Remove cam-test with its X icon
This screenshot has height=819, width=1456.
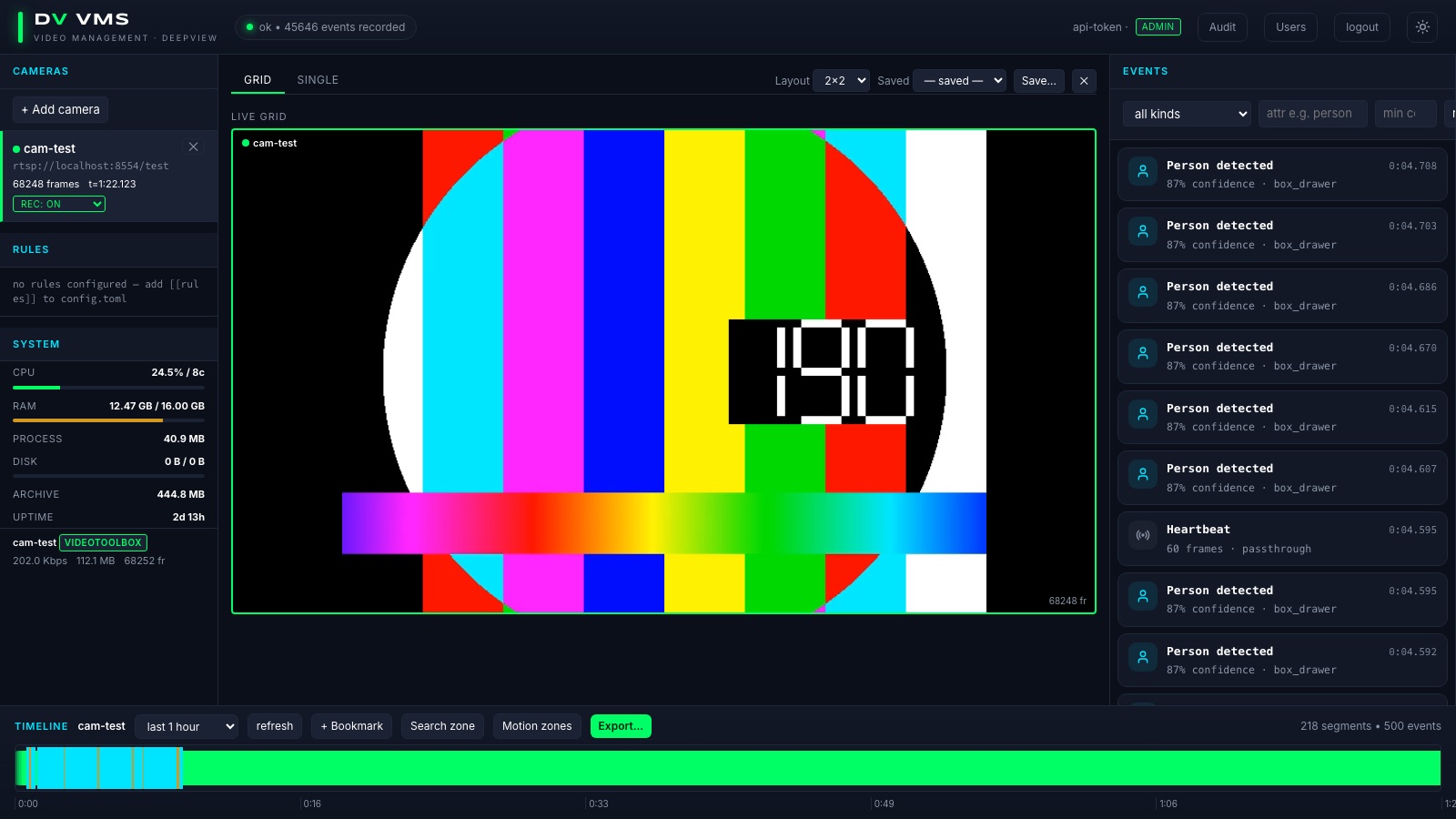[x=193, y=147]
